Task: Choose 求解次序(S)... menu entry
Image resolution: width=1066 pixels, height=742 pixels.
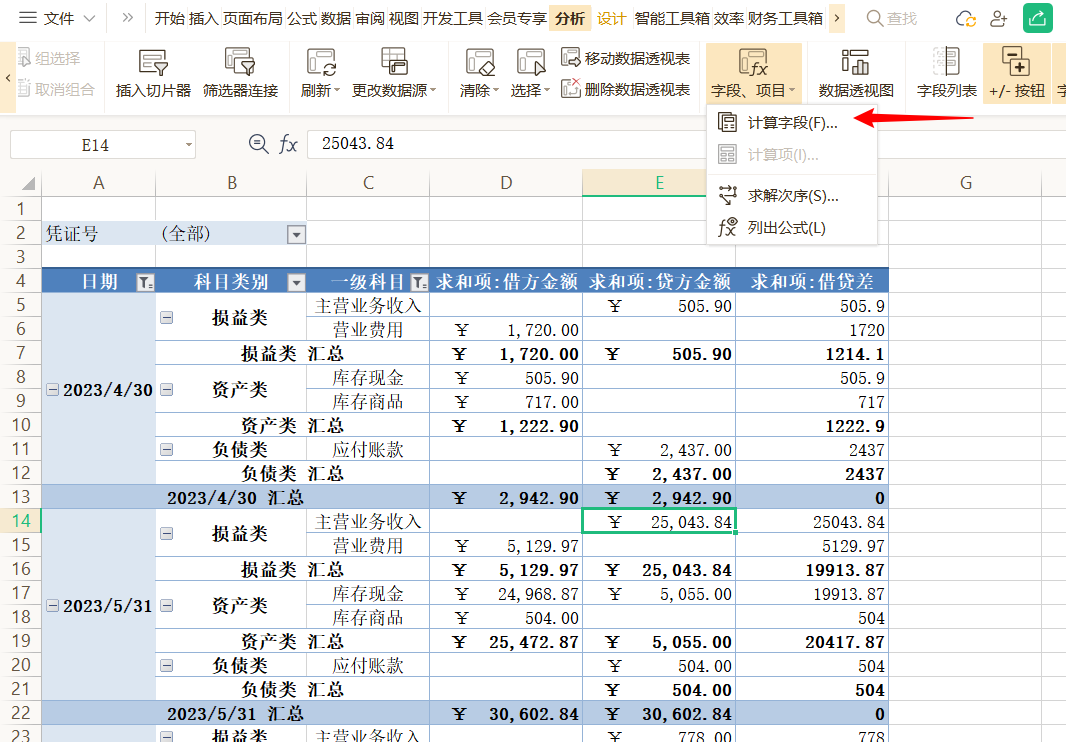Action: click(x=791, y=196)
